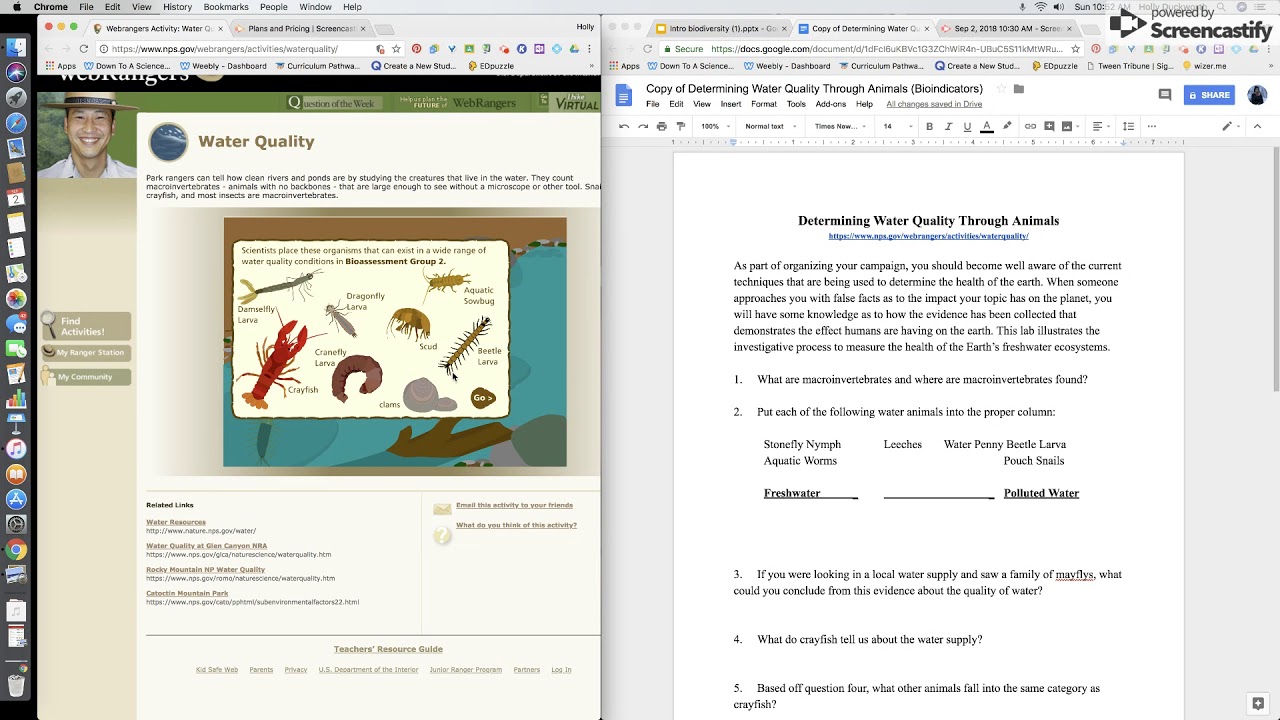Email this activity to your friends
This screenshot has height=720, width=1280.
point(514,505)
